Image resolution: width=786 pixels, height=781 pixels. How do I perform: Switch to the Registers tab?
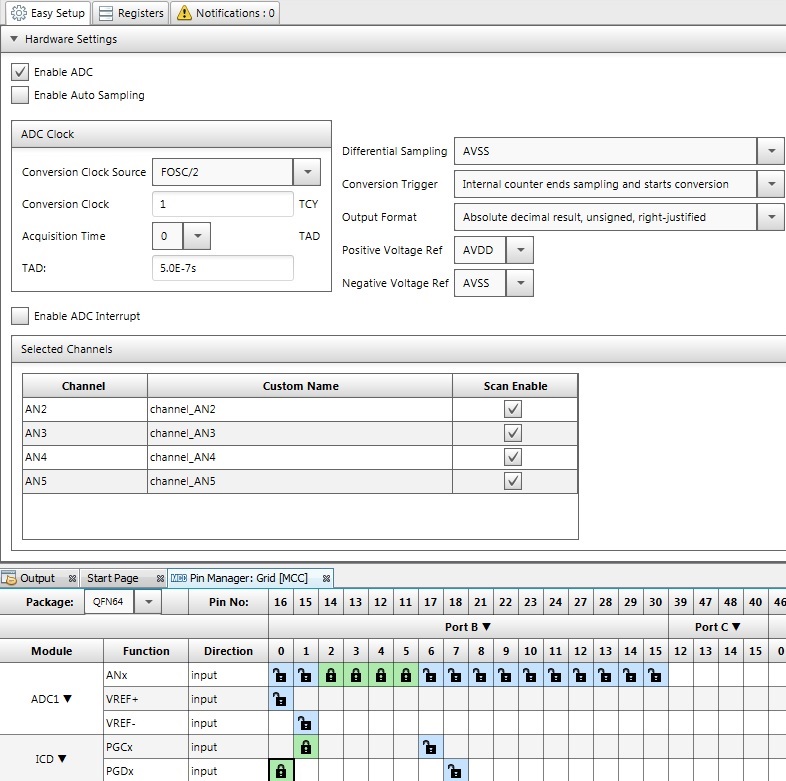(133, 13)
